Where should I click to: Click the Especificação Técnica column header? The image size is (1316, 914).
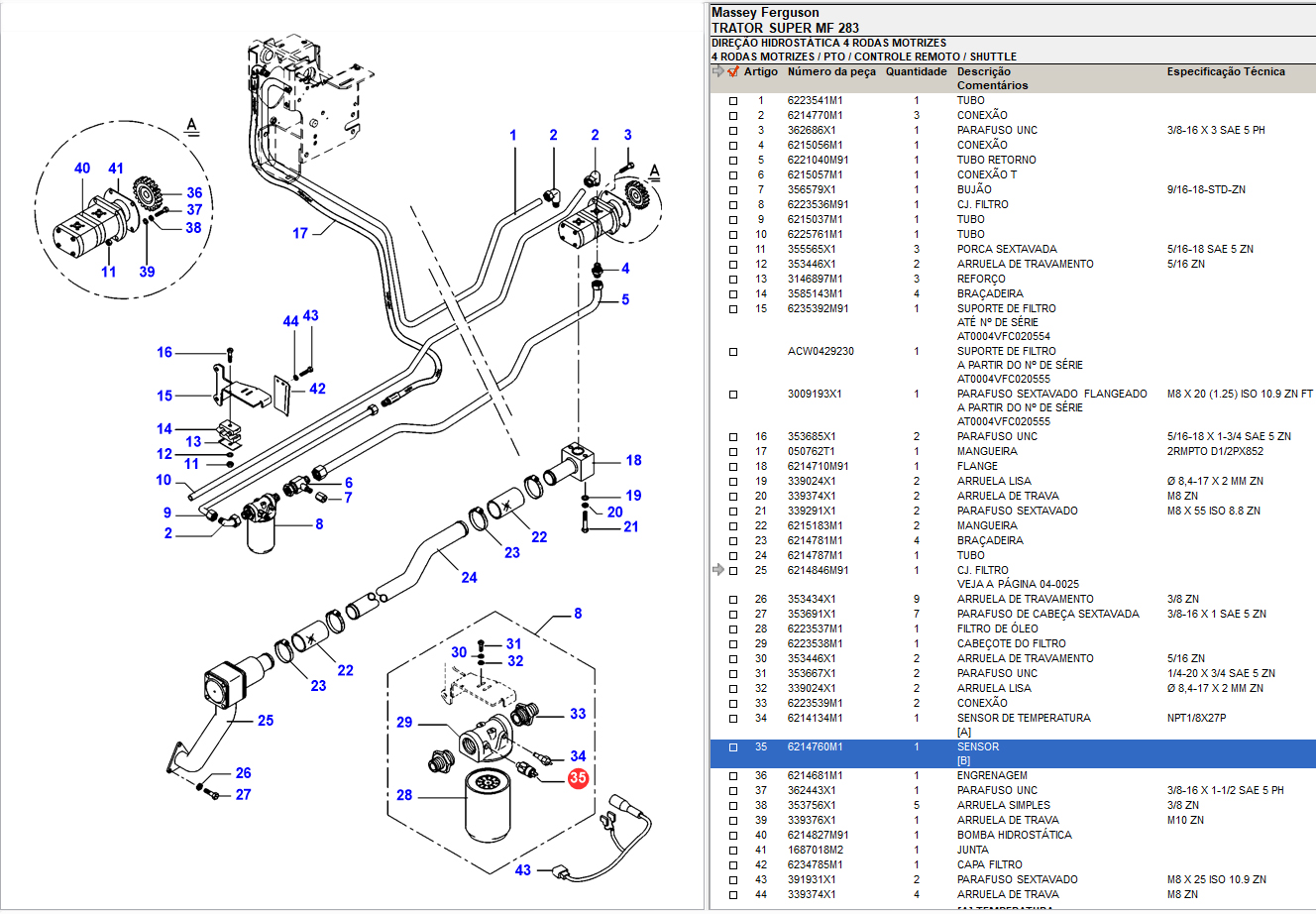[x=1225, y=71]
